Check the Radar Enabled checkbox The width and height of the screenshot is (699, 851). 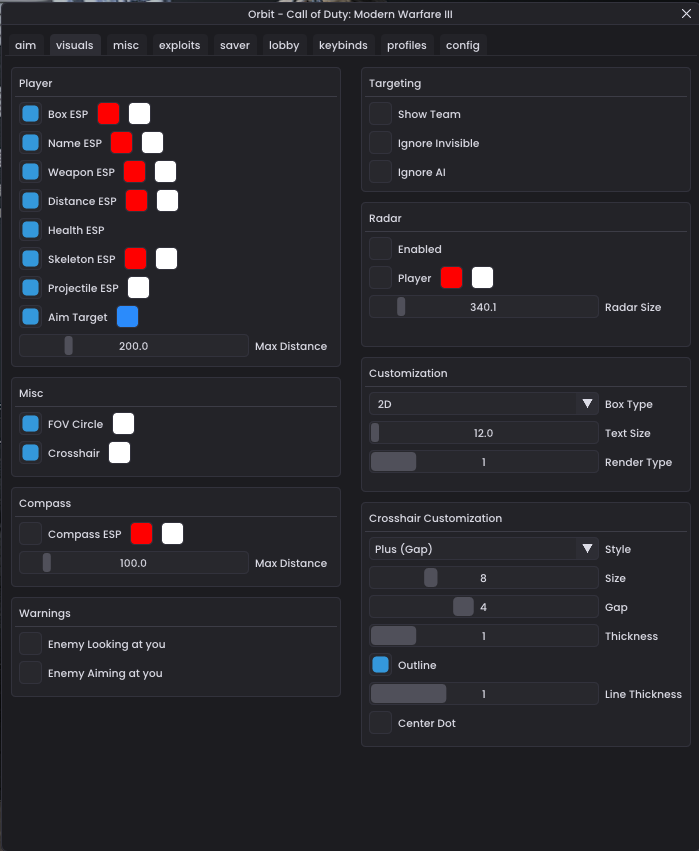coord(380,249)
